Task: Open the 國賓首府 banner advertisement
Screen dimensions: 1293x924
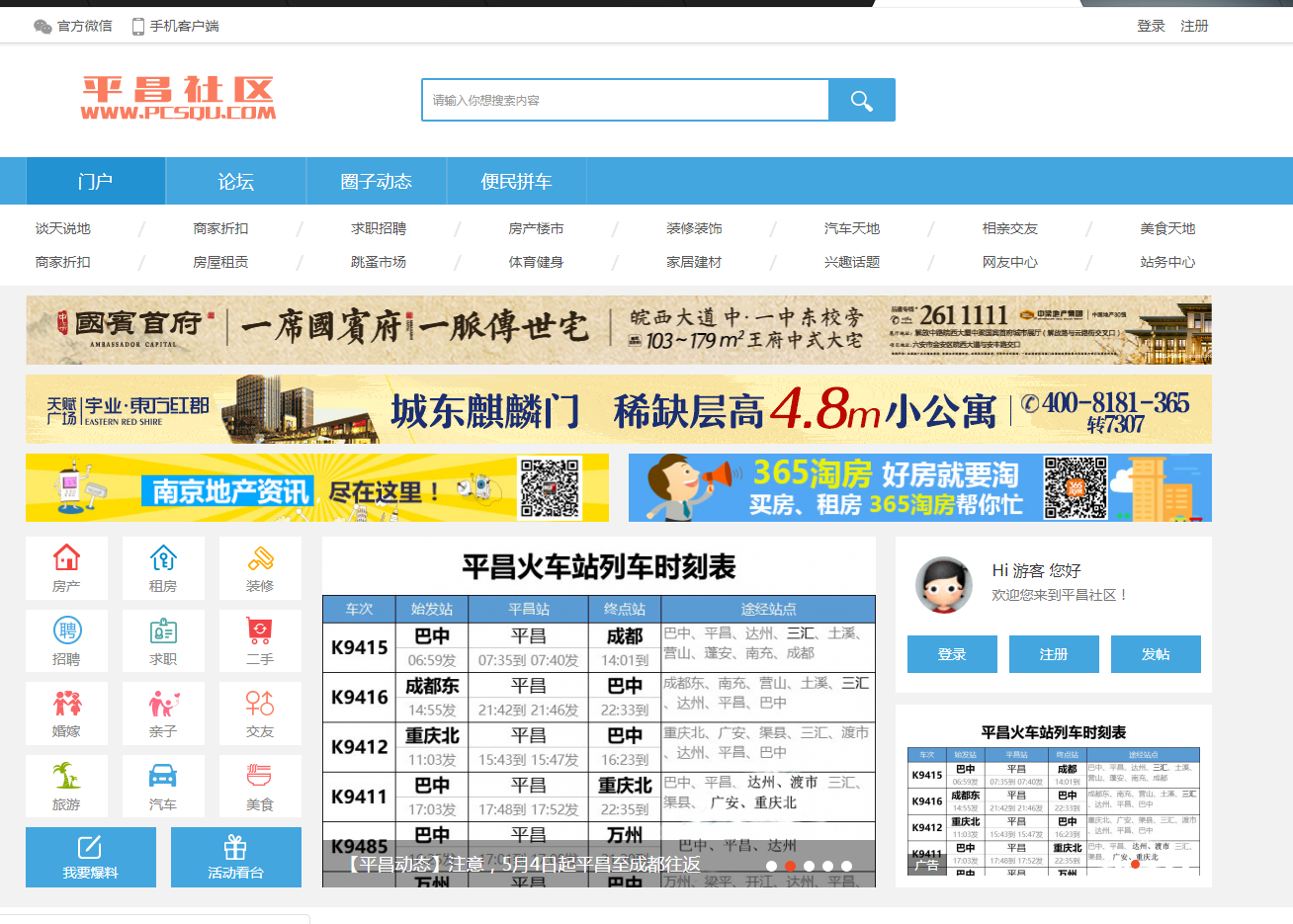Action: coord(619,330)
